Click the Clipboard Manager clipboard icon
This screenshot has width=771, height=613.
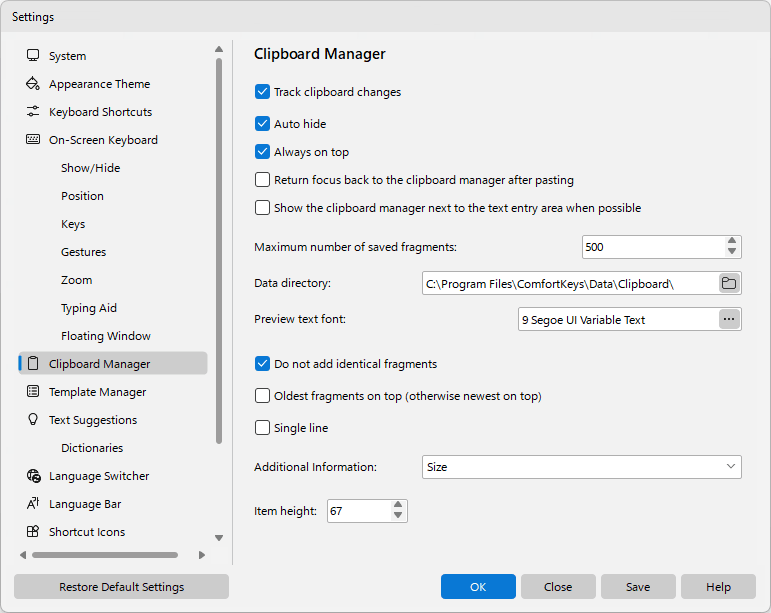coord(33,364)
